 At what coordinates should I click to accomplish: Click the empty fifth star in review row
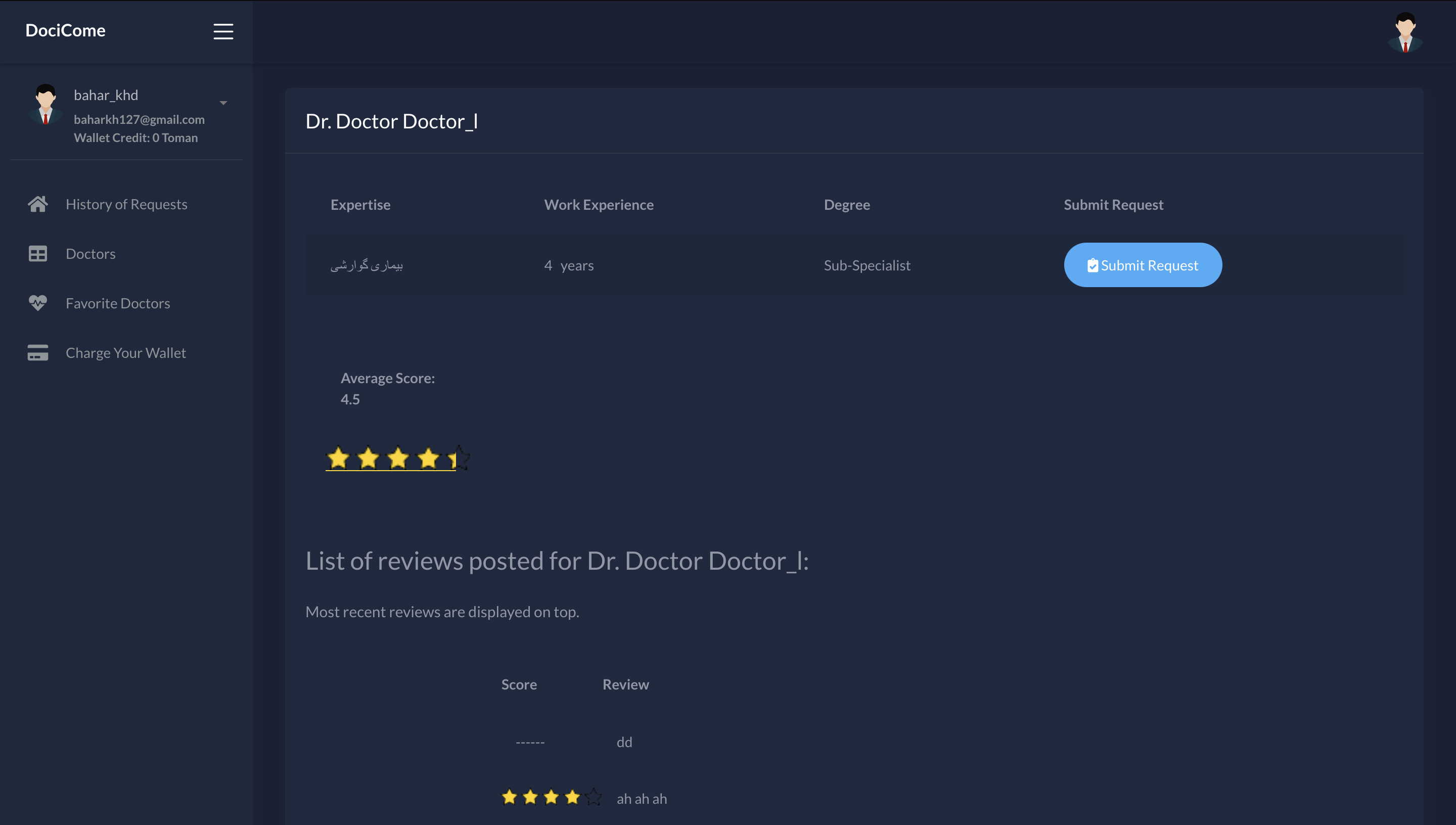[593, 797]
